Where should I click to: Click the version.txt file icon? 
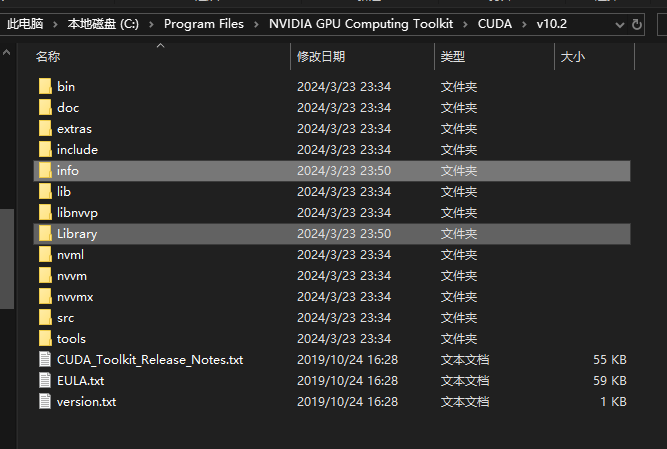click(45, 401)
